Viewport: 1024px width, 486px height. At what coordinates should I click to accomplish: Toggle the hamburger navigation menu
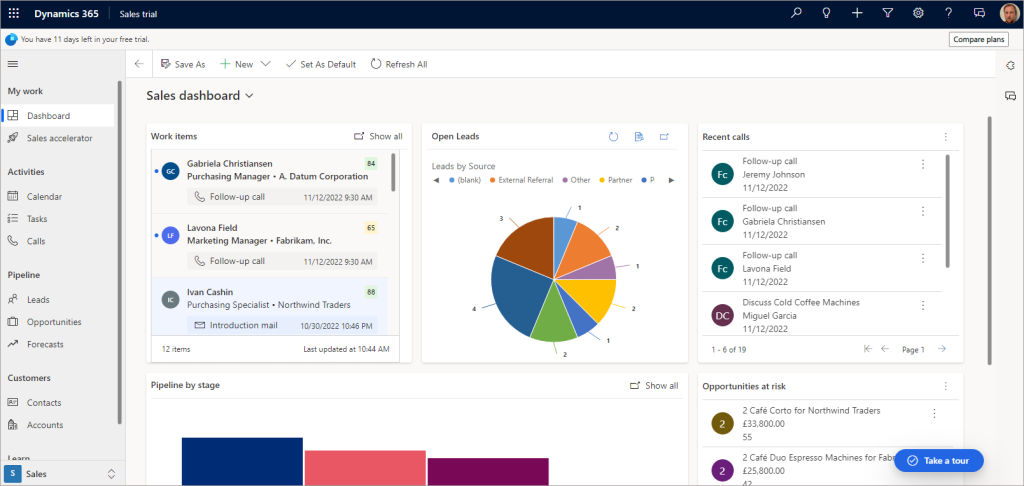pyautogui.click(x=12, y=64)
